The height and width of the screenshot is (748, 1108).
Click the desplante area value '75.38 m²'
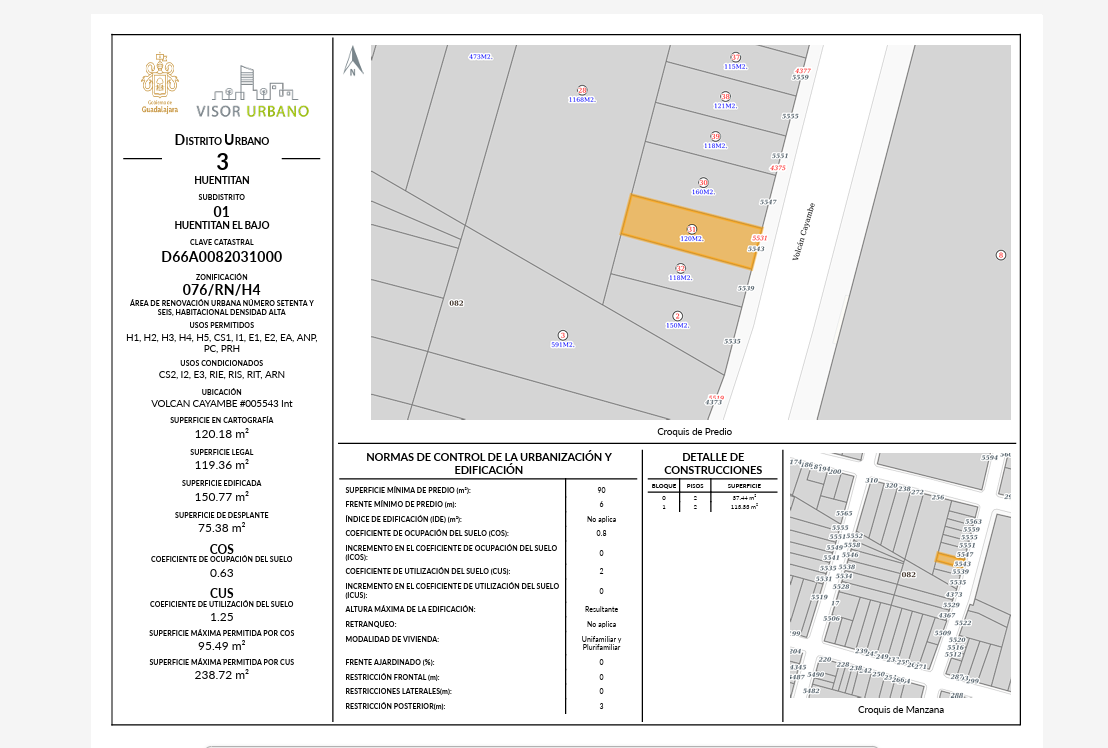pyautogui.click(x=222, y=528)
